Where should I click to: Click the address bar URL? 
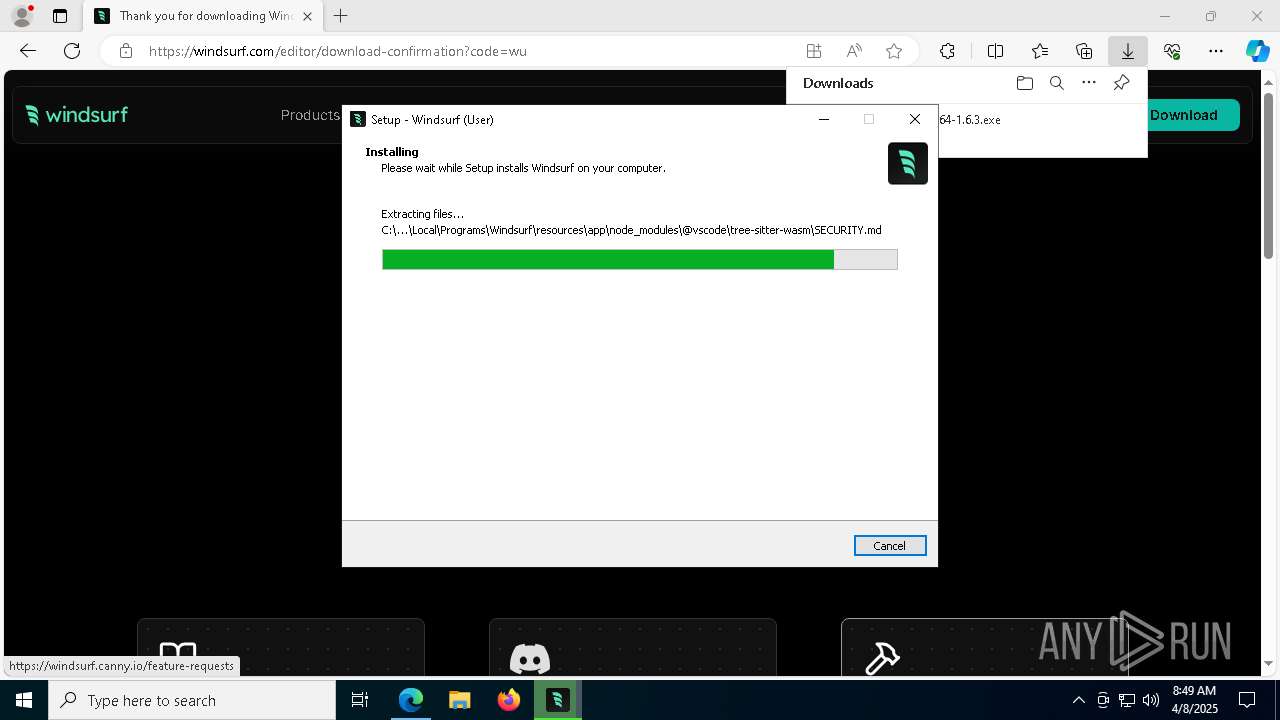(x=338, y=51)
